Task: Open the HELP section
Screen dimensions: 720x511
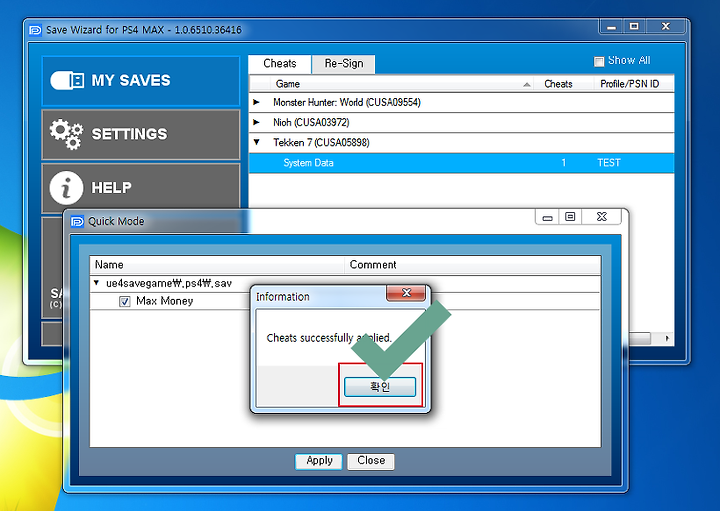Action: pyautogui.click(x=141, y=187)
